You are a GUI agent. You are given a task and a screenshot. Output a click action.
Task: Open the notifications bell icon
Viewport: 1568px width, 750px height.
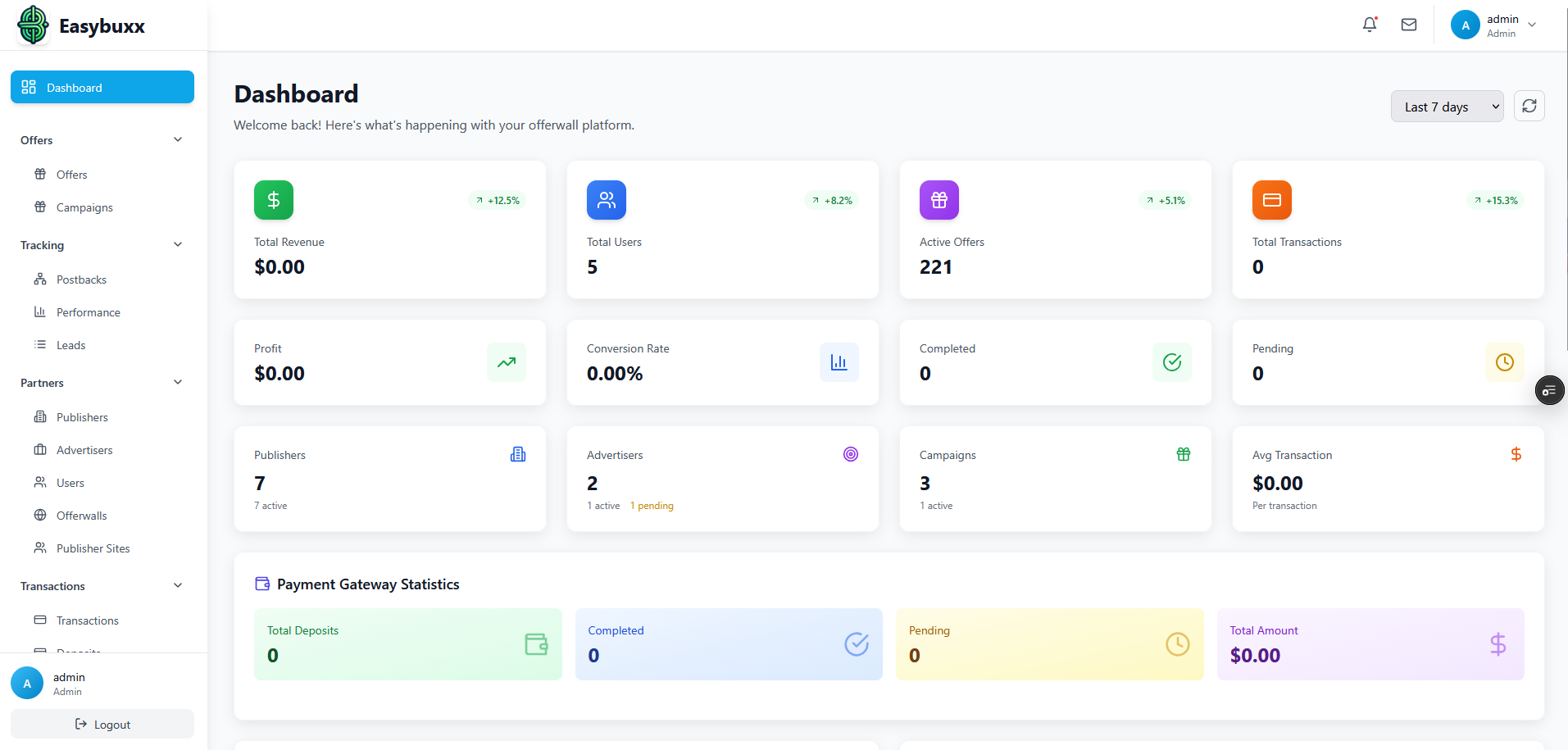1370,25
